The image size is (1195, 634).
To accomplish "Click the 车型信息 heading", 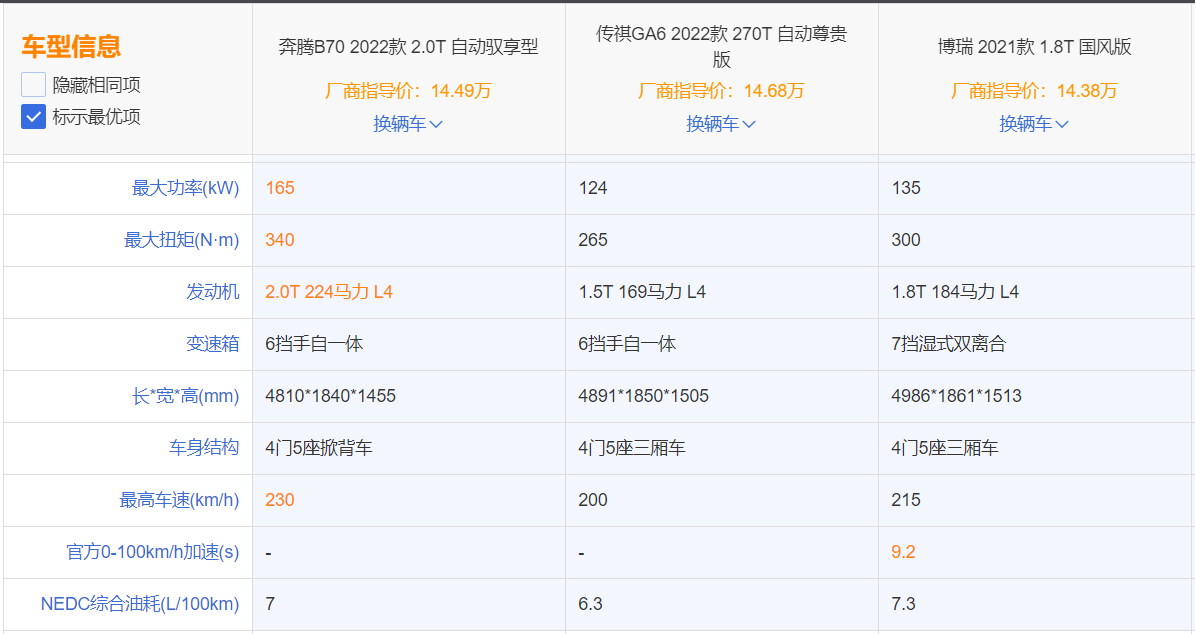I will [x=71, y=46].
